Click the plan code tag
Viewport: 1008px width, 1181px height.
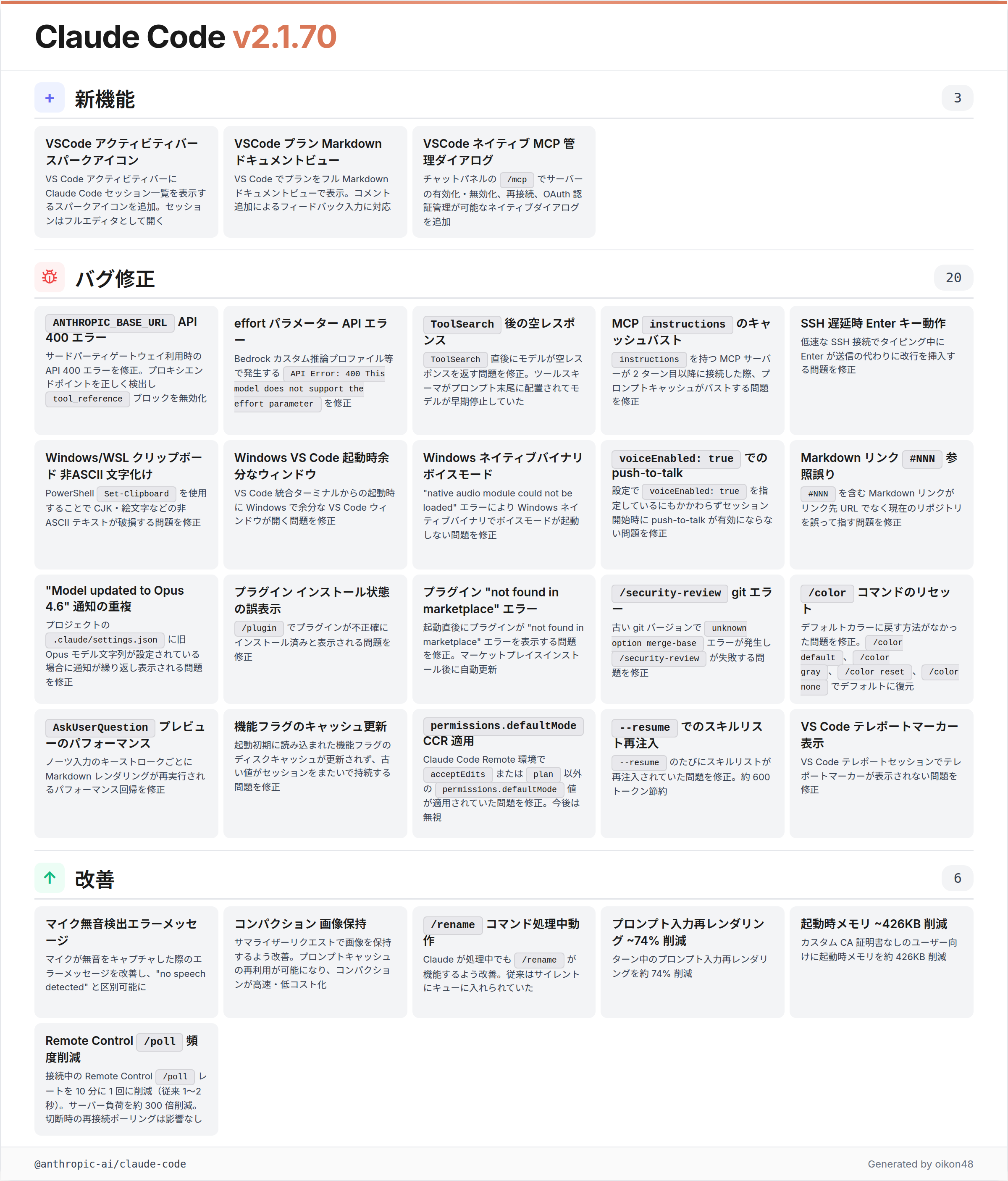[543, 774]
